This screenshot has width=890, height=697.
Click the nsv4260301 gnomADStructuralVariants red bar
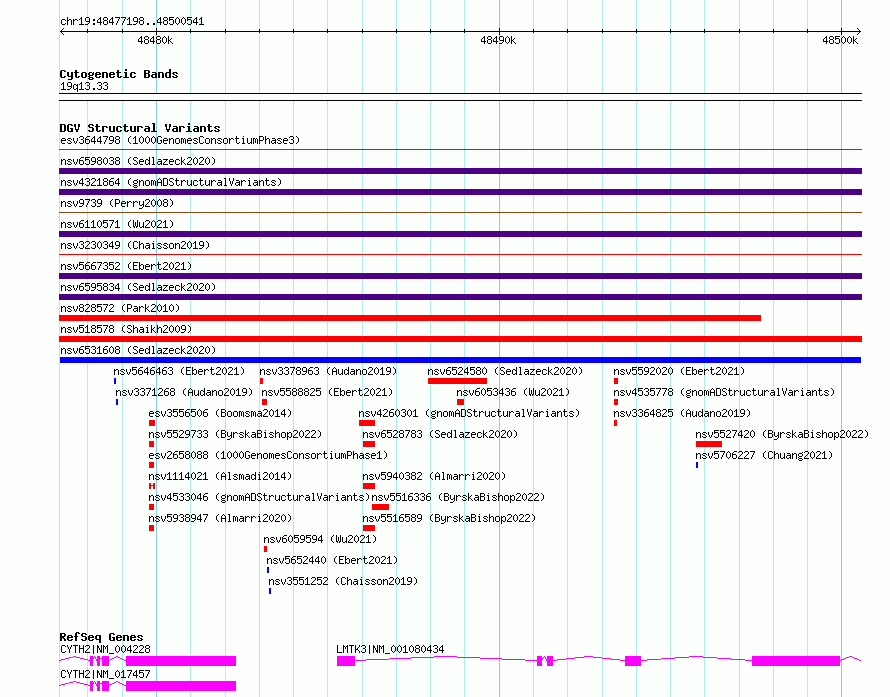pyautogui.click(x=367, y=423)
